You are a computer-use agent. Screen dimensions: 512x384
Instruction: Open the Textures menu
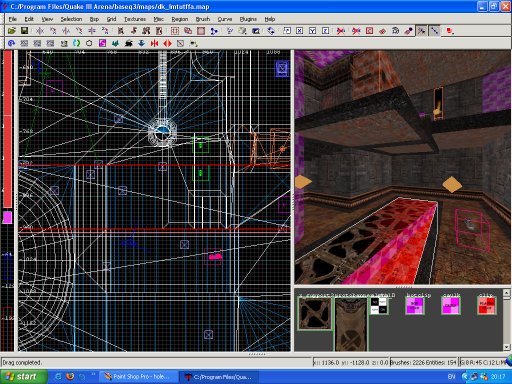(135, 19)
